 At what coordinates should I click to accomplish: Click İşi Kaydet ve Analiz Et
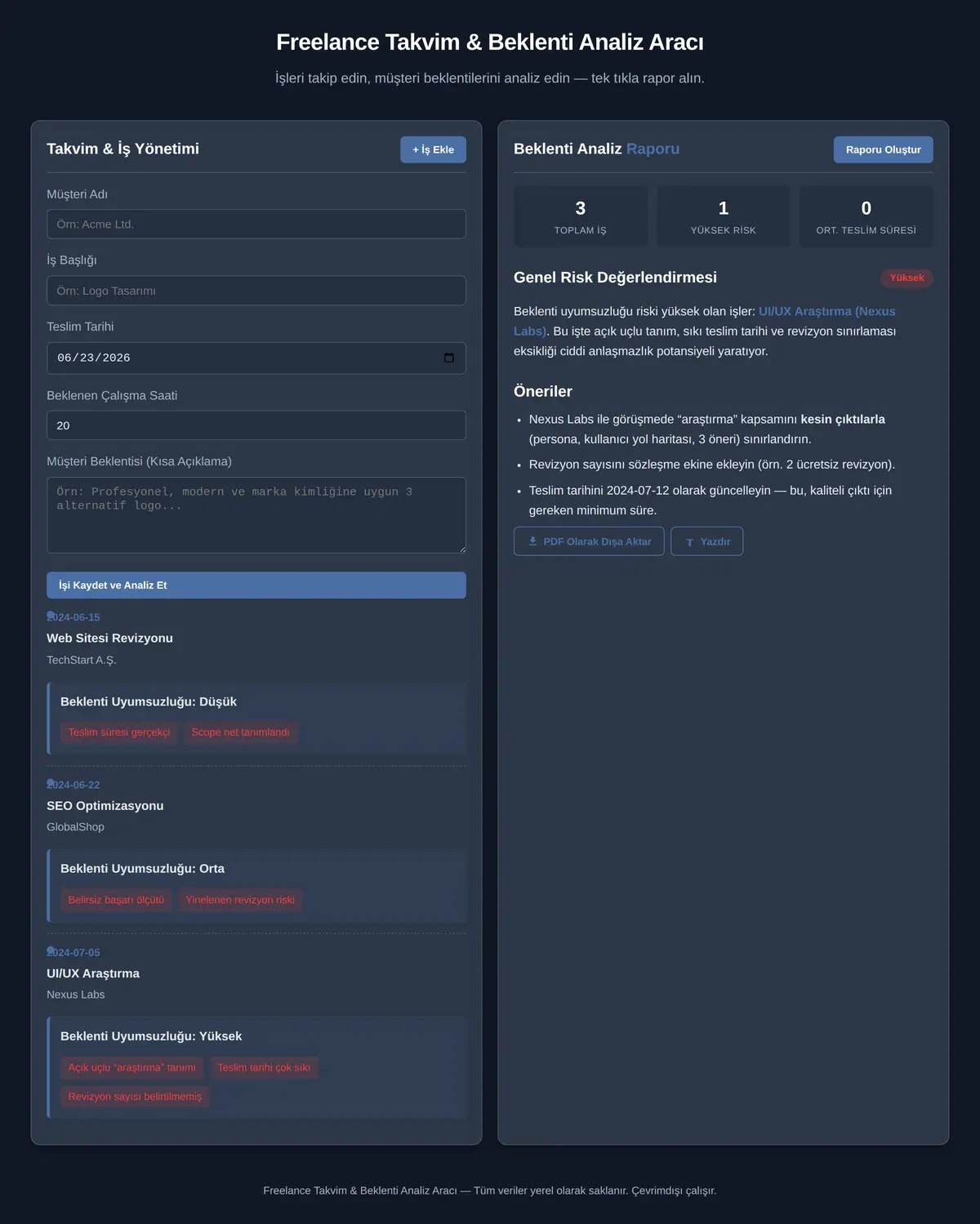(x=256, y=585)
